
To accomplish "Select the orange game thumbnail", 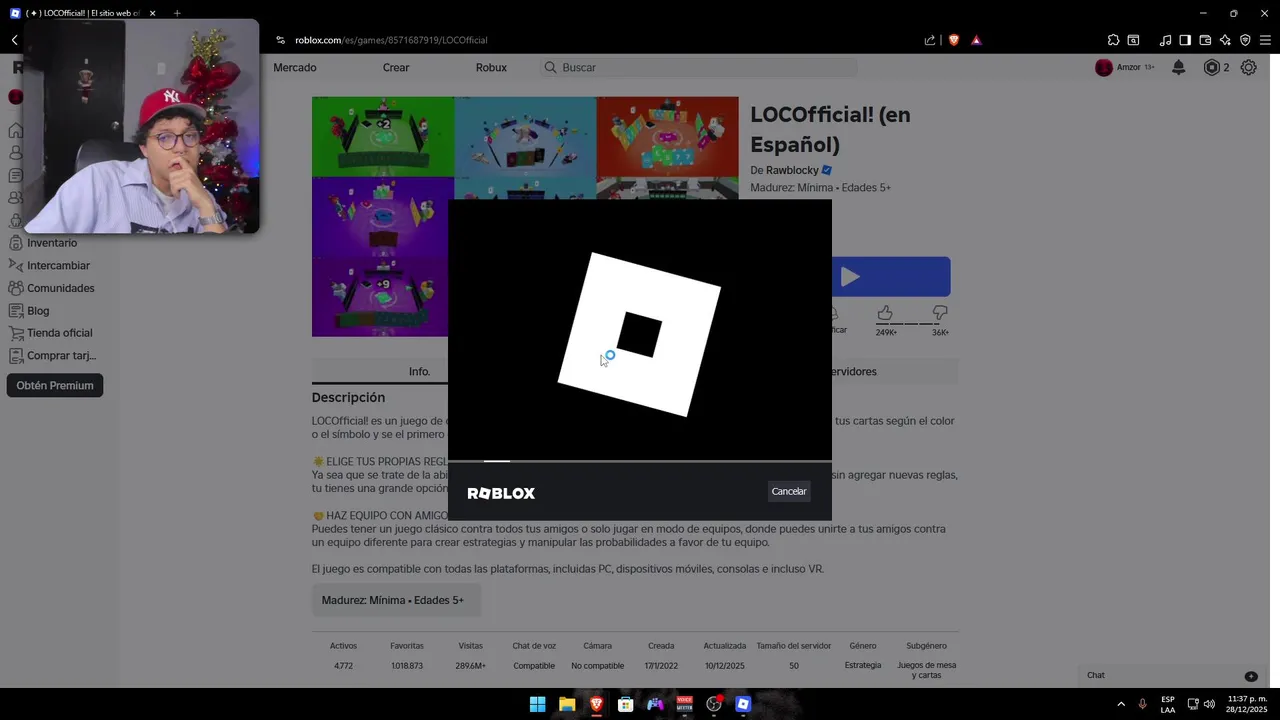I will pos(667,137).
